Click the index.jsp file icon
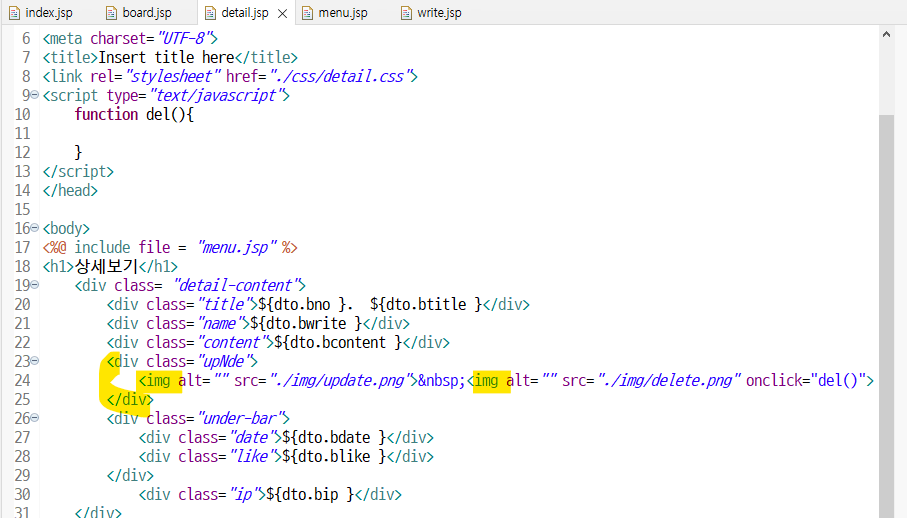 tap(14, 13)
